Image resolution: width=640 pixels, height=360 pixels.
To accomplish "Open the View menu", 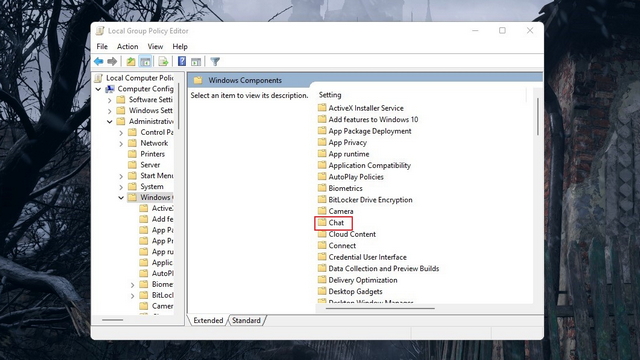I will (x=155, y=47).
